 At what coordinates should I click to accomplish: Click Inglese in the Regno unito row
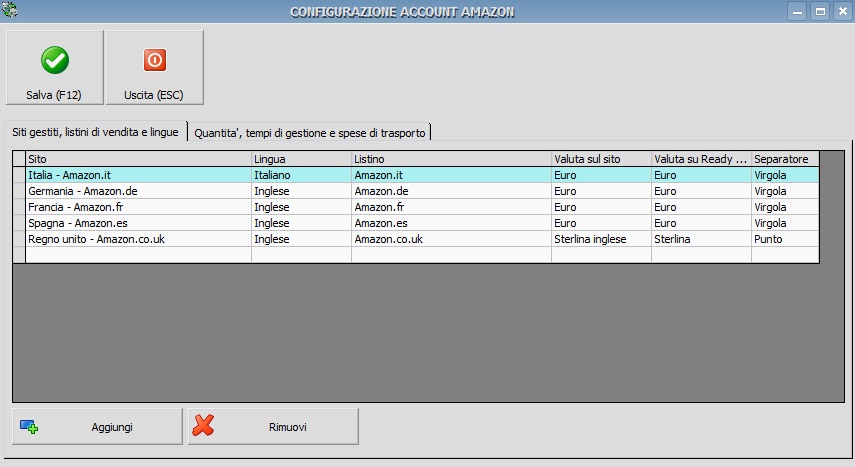(301, 239)
